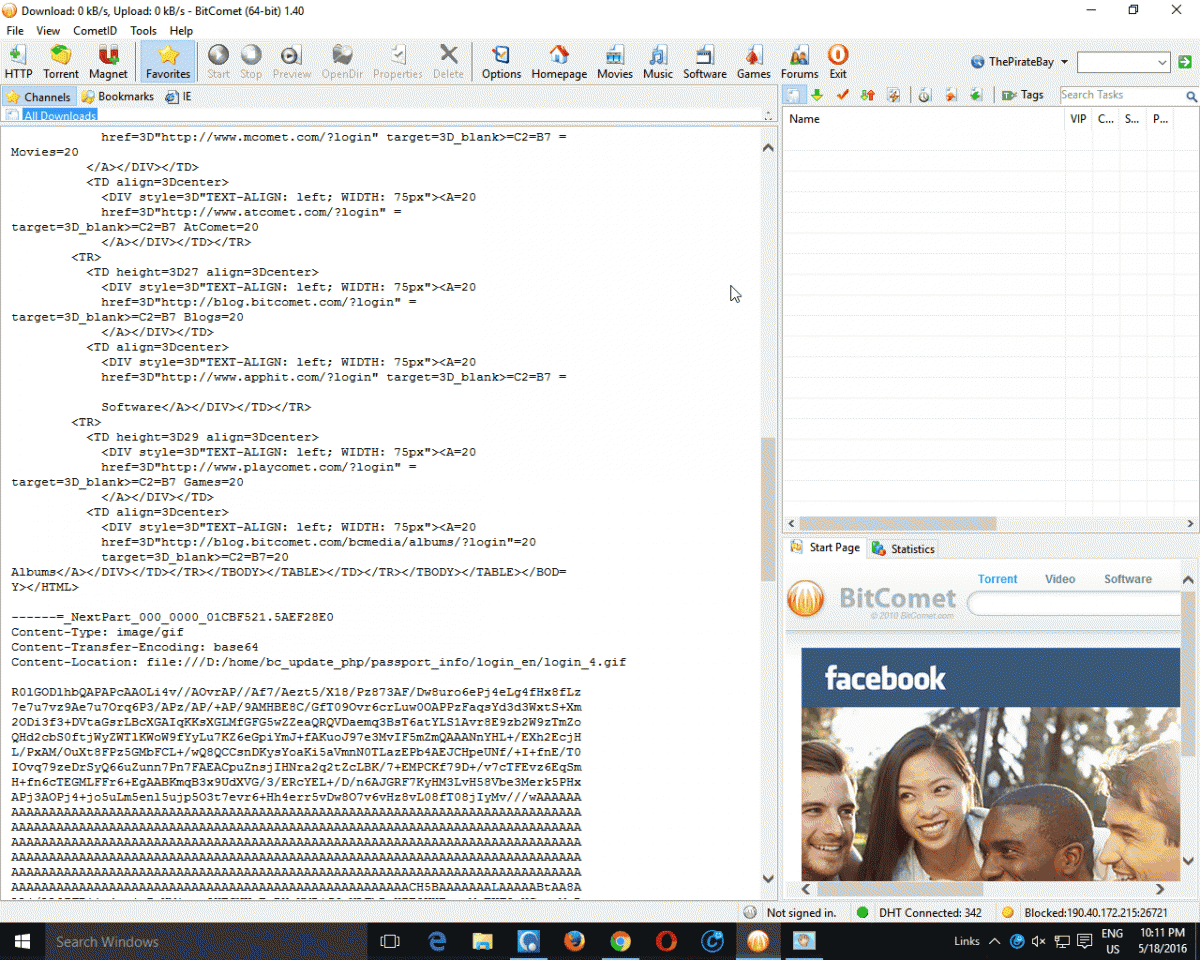Open a Torrent file via toolbar
Image resolution: width=1200 pixels, height=960 pixels.
tap(61, 62)
